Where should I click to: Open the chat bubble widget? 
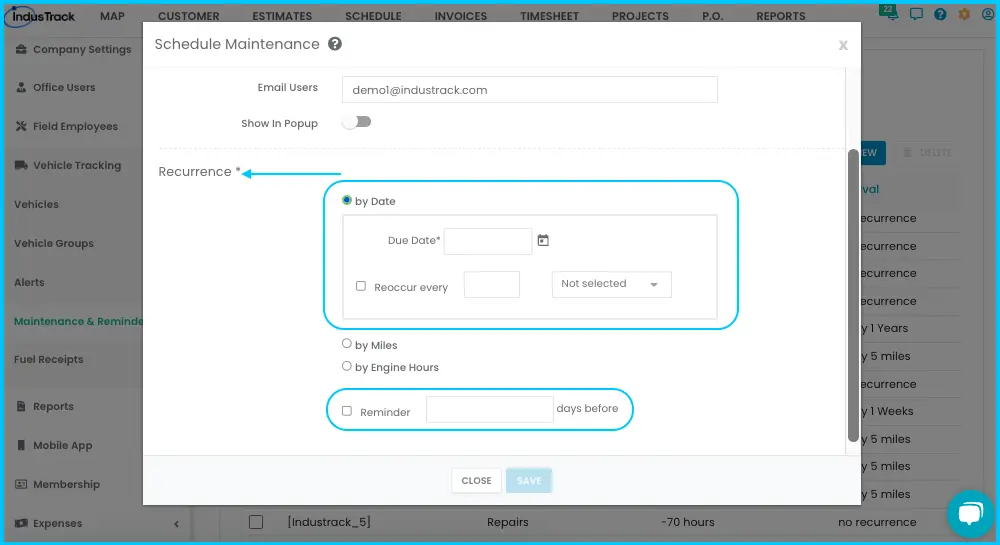pyautogui.click(x=970, y=512)
